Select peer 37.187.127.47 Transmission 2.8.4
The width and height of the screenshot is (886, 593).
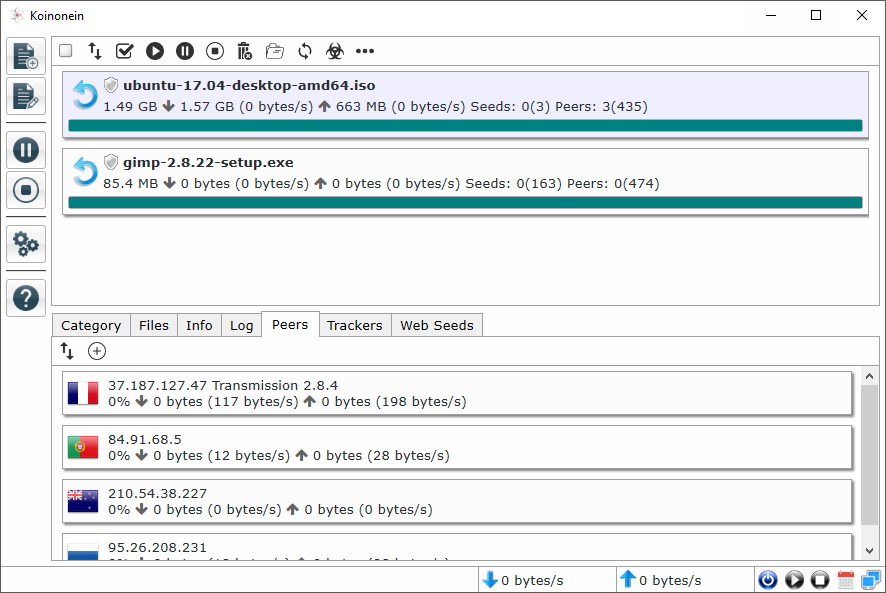(x=457, y=393)
